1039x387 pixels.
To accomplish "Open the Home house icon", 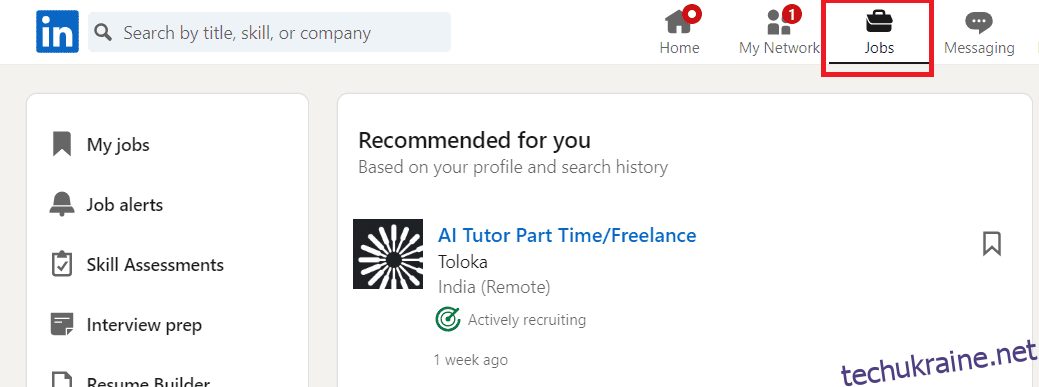I will pos(679,21).
